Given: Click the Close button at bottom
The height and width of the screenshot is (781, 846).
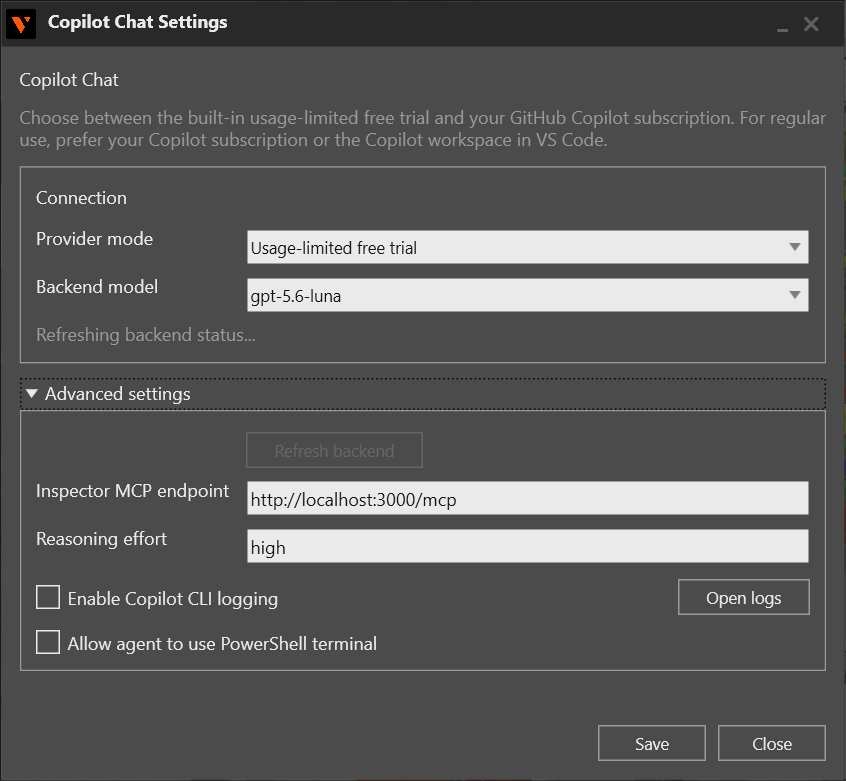Looking at the screenshot, I should [772, 744].
